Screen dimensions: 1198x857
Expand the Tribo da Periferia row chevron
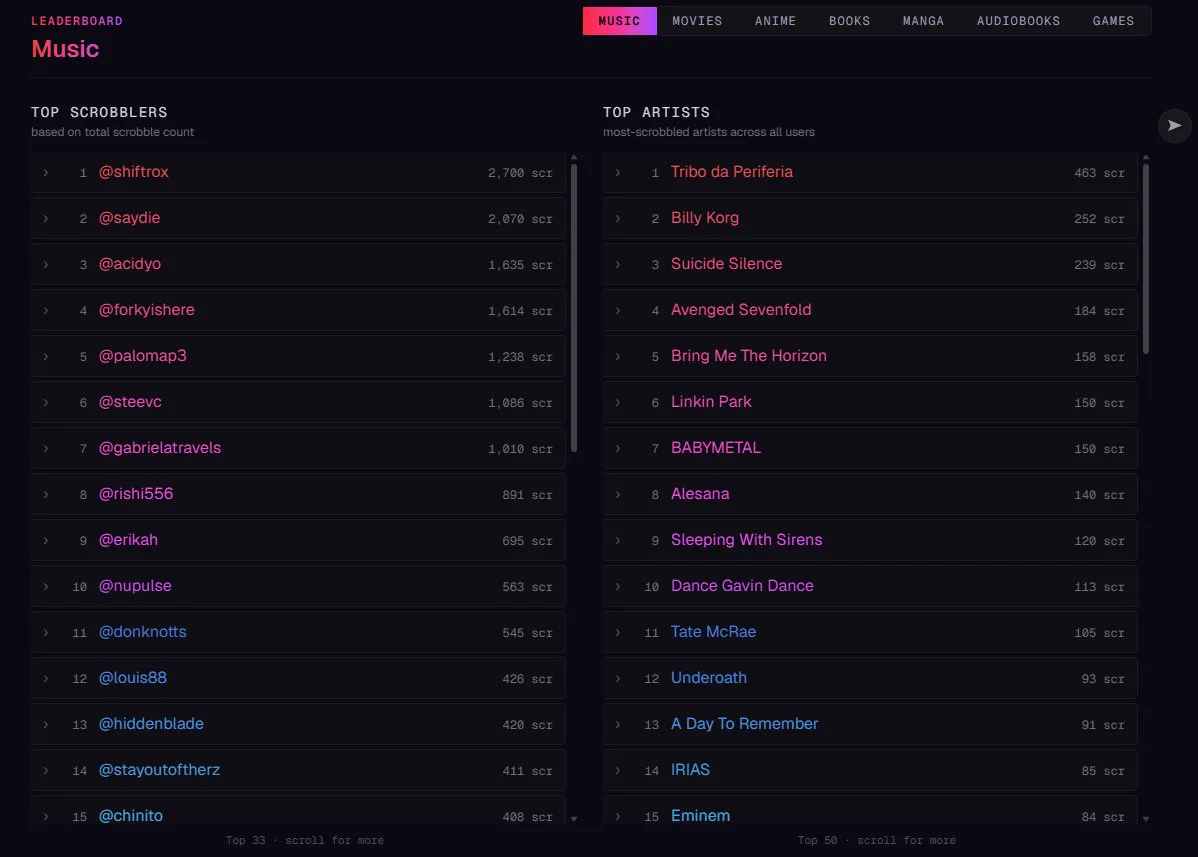pyautogui.click(x=617, y=173)
